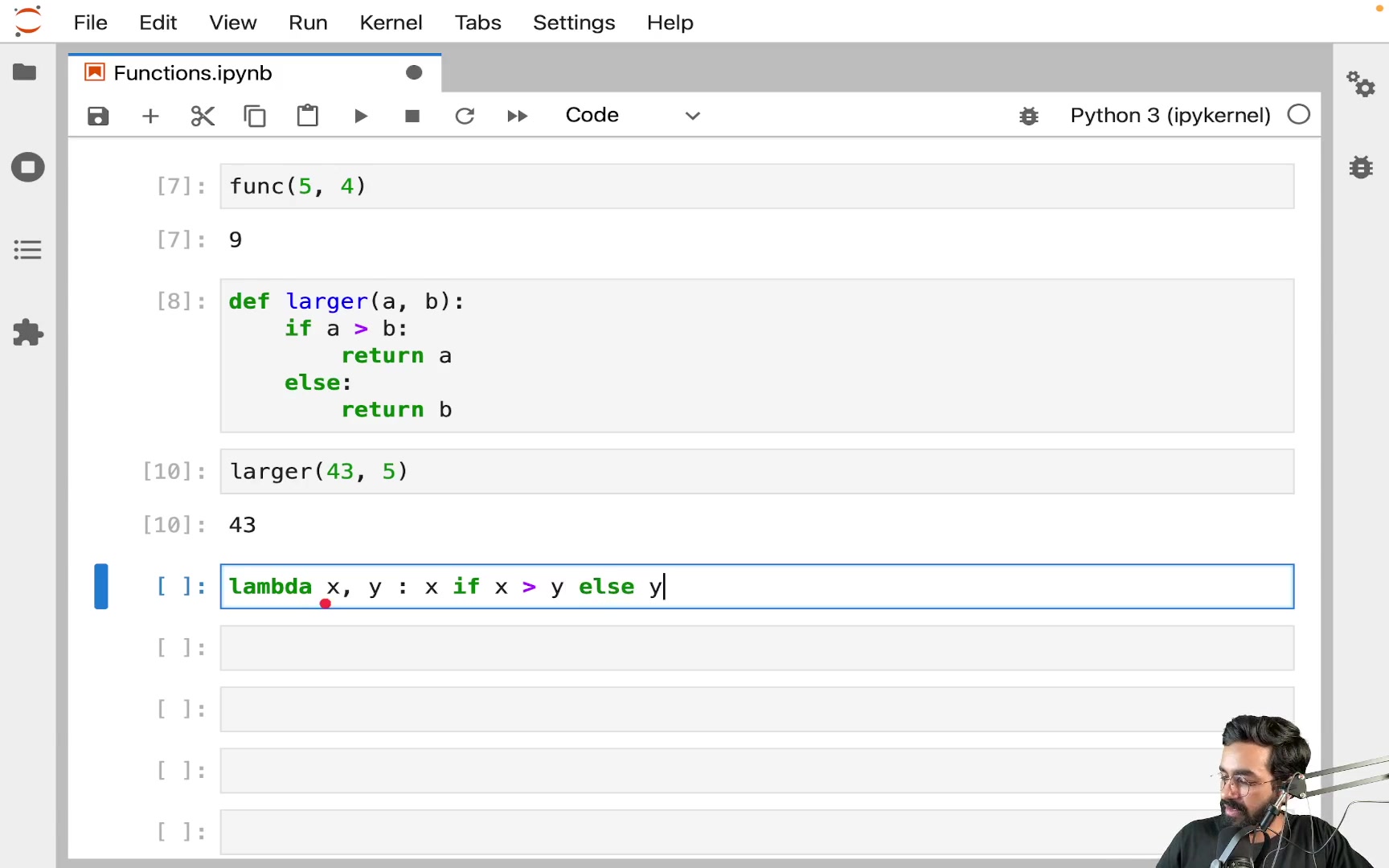Click the kernel status circle indicator
The image size is (1389, 868).
tap(1298, 115)
